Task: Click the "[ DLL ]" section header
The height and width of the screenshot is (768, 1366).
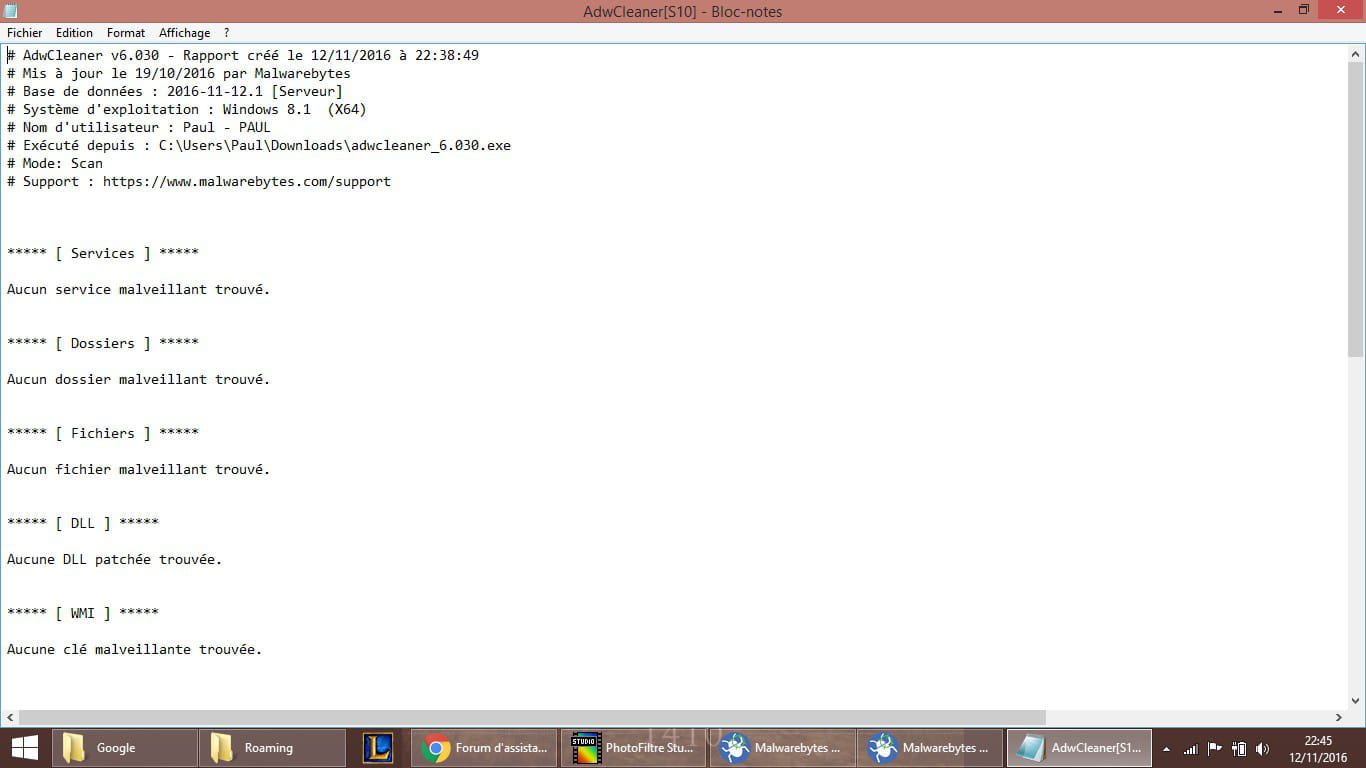Action: click(x=83, y=523)
